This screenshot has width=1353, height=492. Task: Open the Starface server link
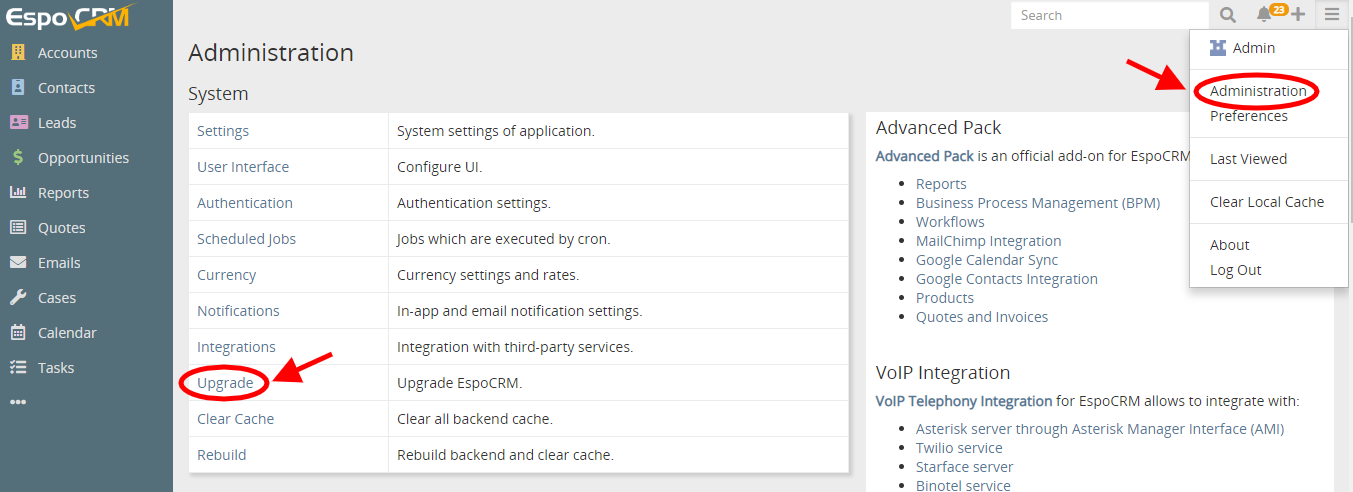pos(965,467)
